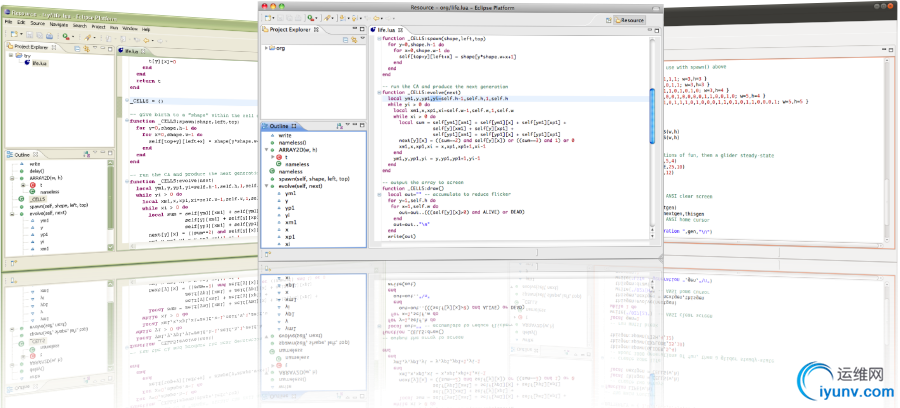The width and height of the screenshot is (900, 408).
Task: Collapse the 'try' project folder in the left window
Action: point(11,55)
